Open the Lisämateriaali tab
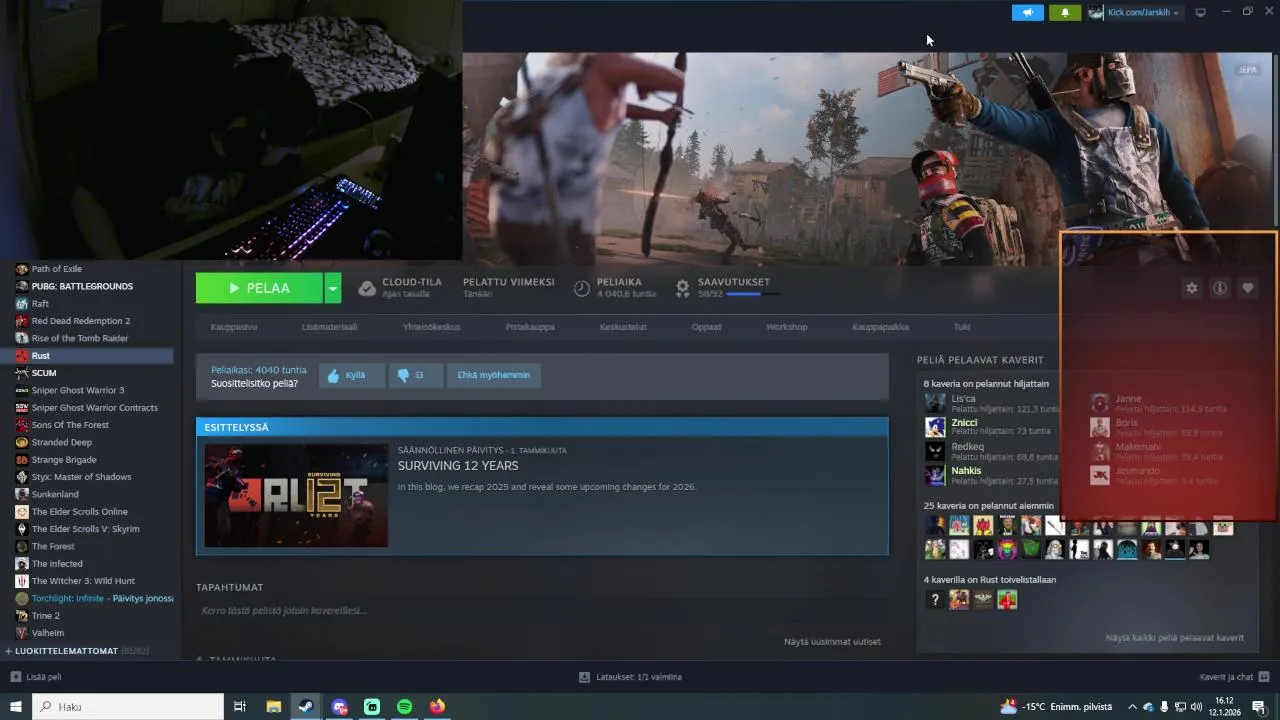This screenshot has width=1280, height=720. [x=329, y=327]
